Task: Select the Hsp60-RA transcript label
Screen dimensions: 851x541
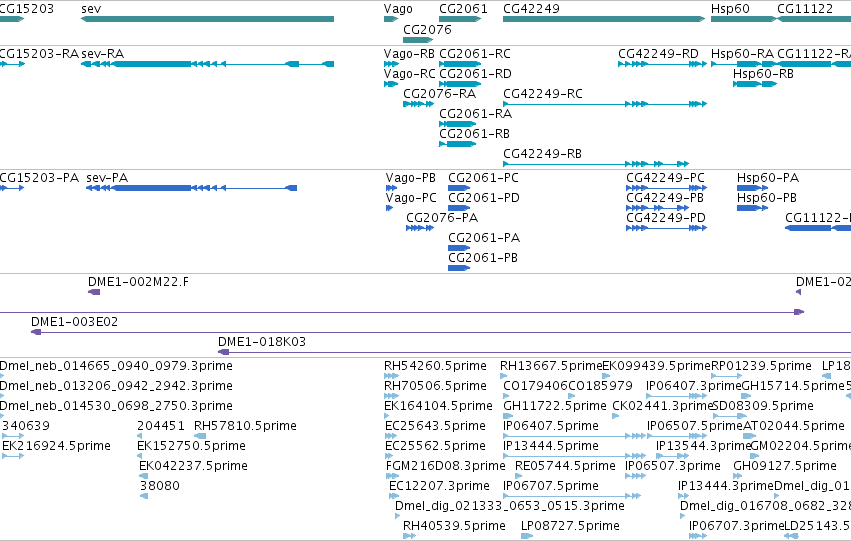Action: point(742,54)
